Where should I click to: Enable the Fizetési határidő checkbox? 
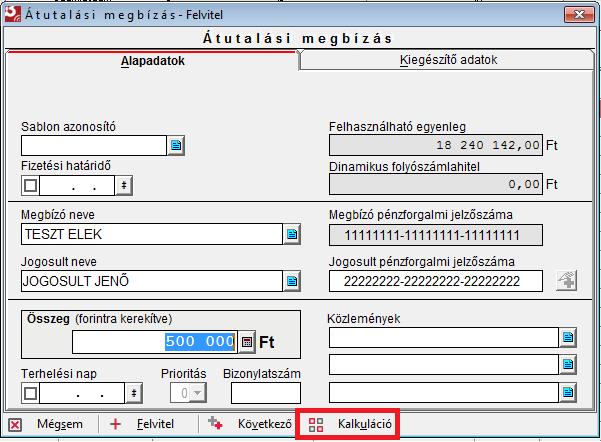[31, 186]
